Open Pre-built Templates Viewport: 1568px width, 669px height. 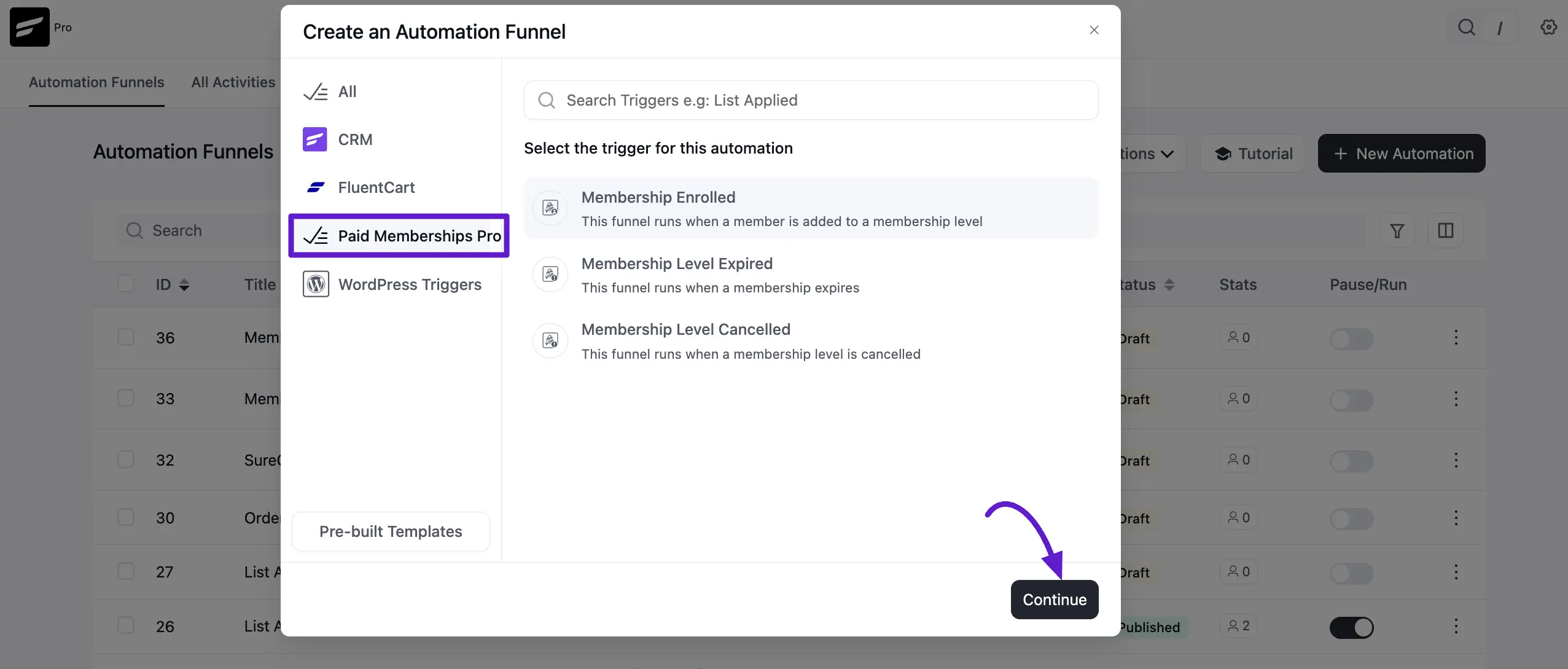(x=391, y=531)
